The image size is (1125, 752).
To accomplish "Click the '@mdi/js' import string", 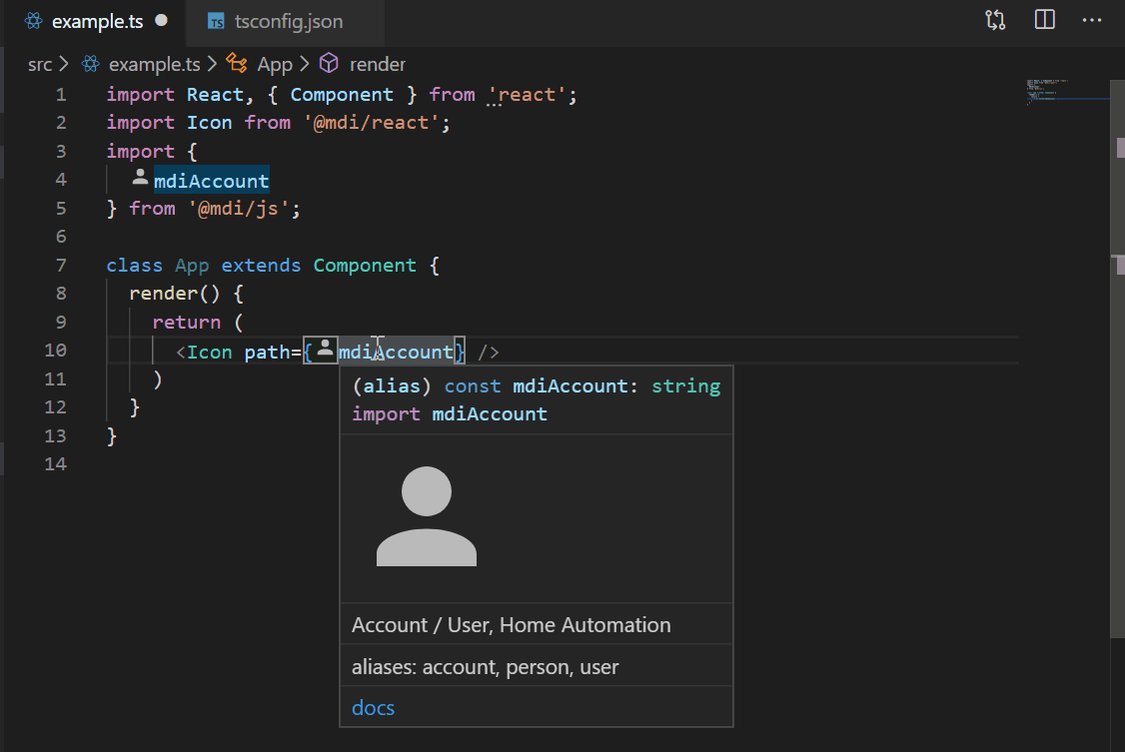I will tap(238, 209).
